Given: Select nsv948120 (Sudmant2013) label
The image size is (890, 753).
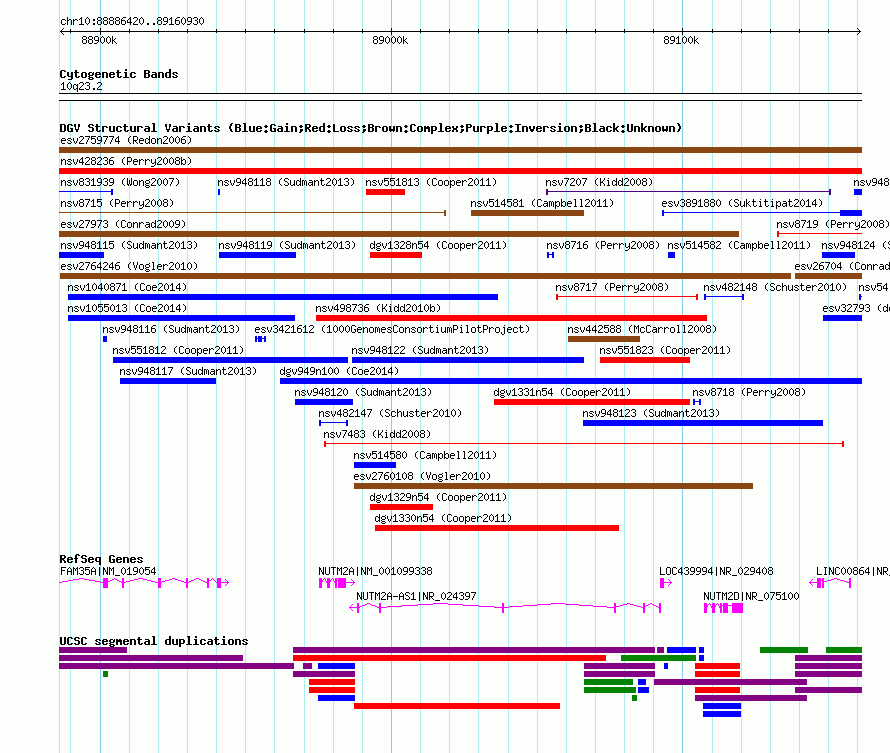Looking at the screenshot, I should pos(363,392).
